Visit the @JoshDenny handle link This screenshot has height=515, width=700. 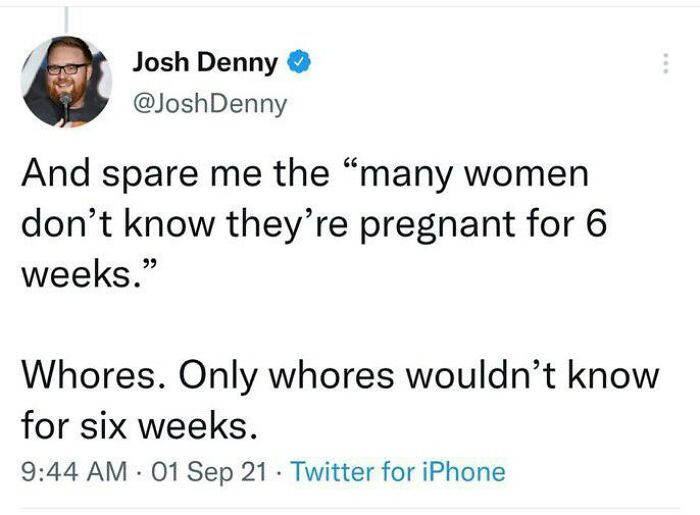tap(210, 104)
